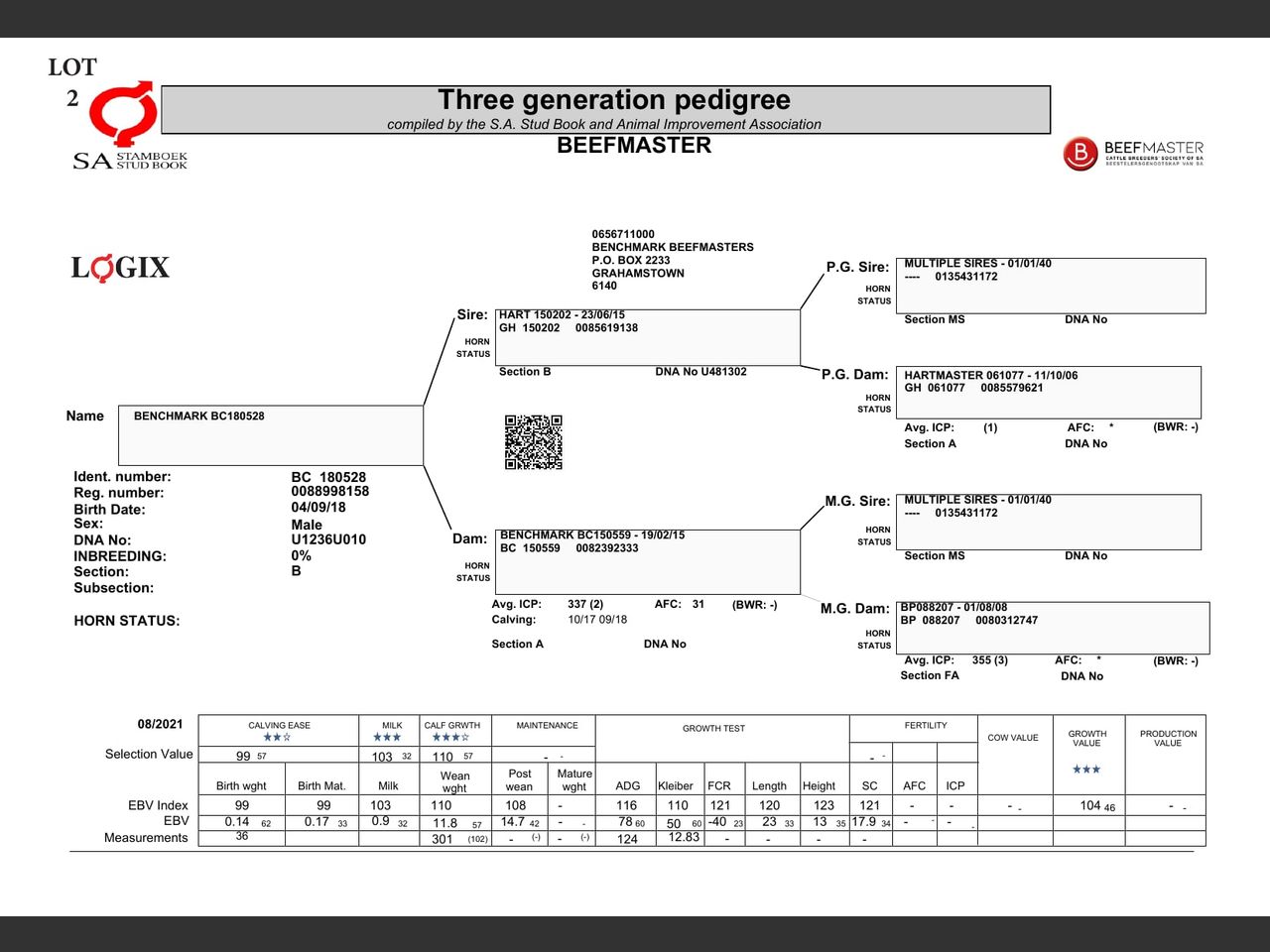Select the Three generation pedigree title banner
This screenshot has height=952, width=1270.
605,109
